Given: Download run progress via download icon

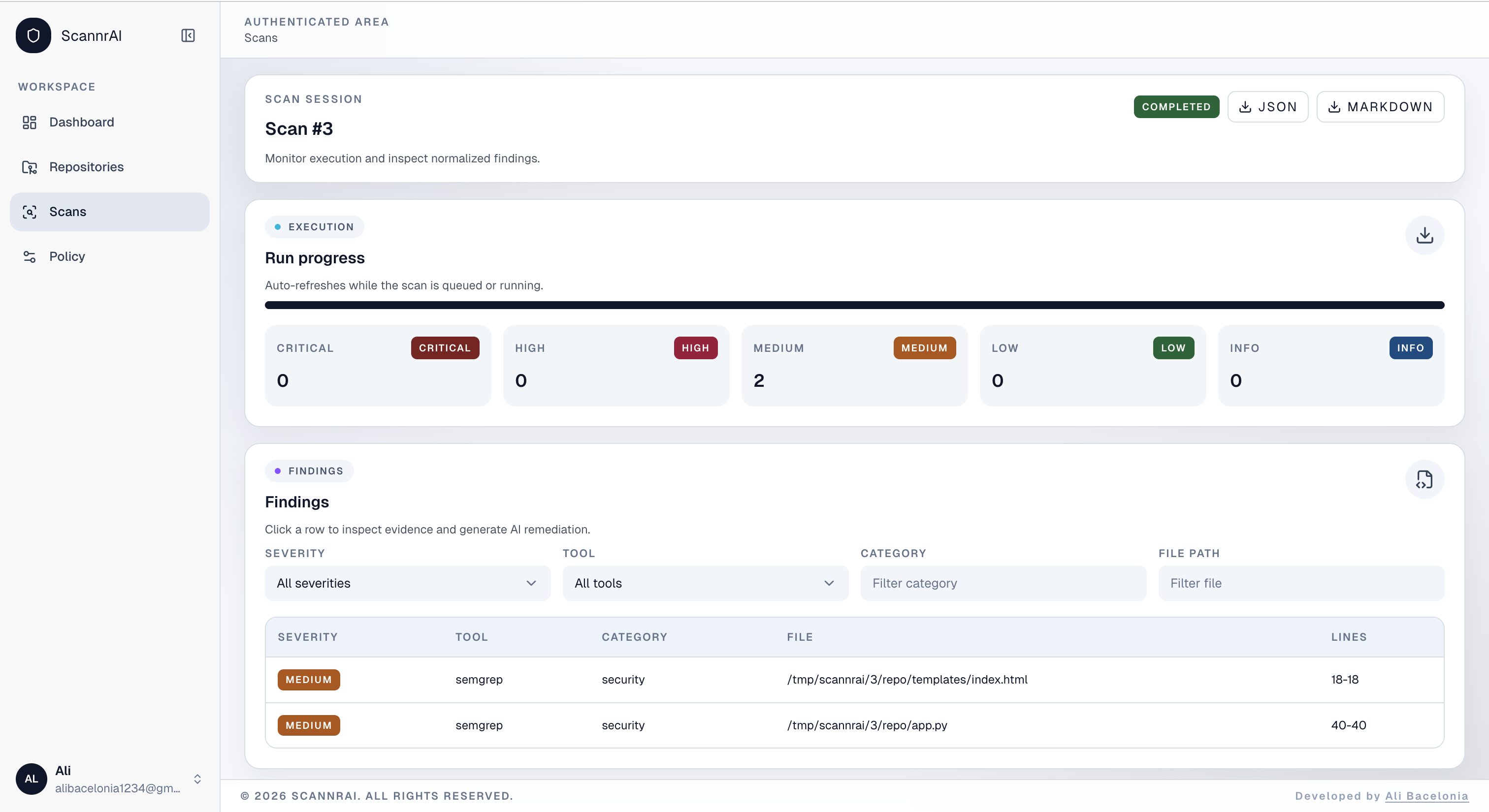Looking at the screenshot, I should (1424, 236).
